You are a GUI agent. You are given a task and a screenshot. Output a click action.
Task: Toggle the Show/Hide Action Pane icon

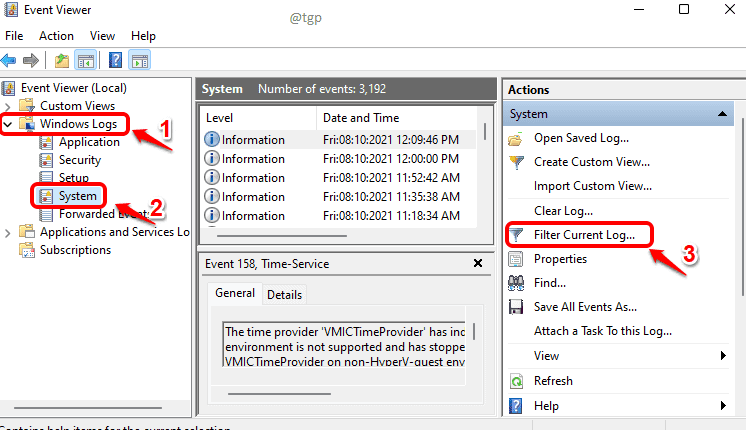140,60
